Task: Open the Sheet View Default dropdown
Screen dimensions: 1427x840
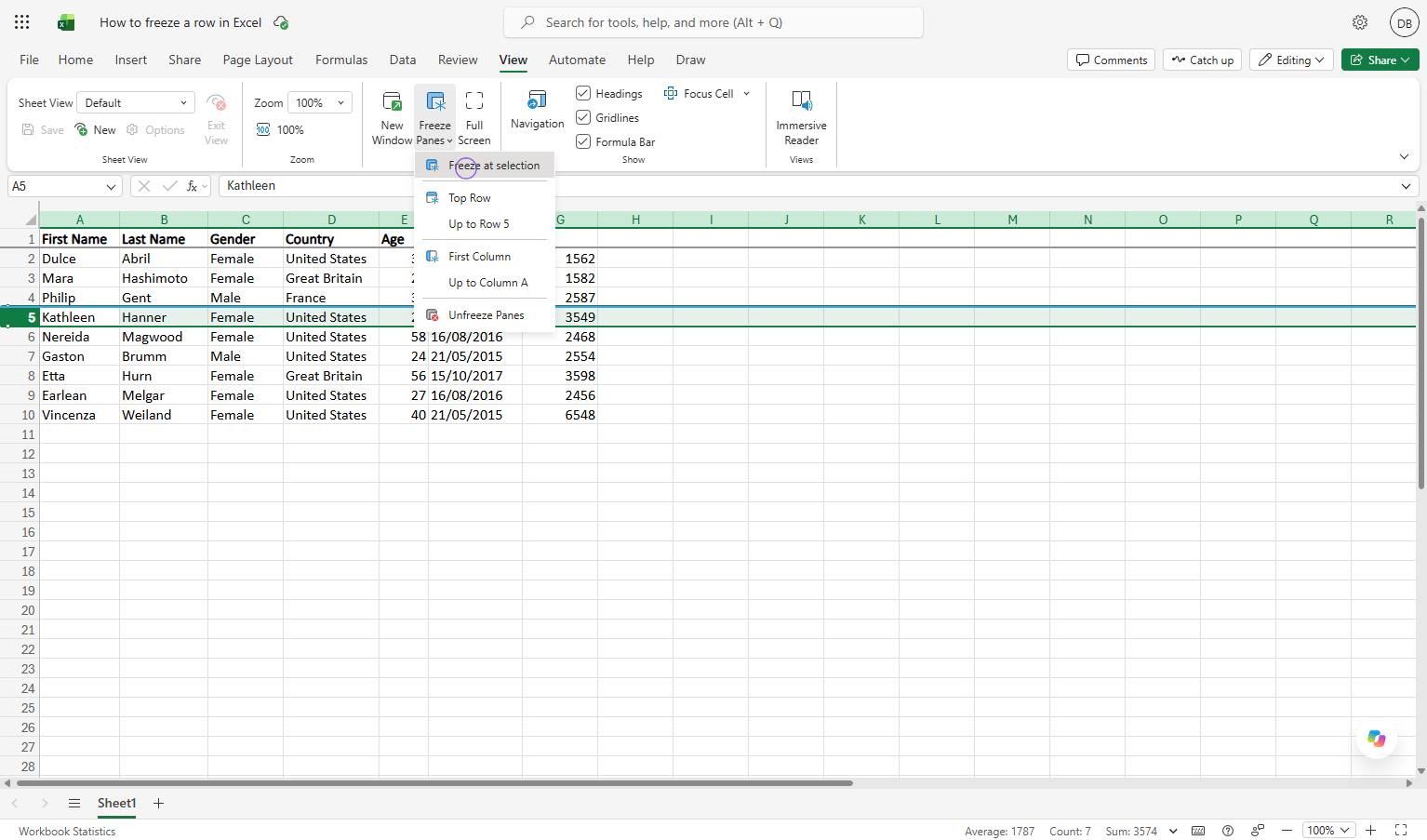Action: (136, 102)
